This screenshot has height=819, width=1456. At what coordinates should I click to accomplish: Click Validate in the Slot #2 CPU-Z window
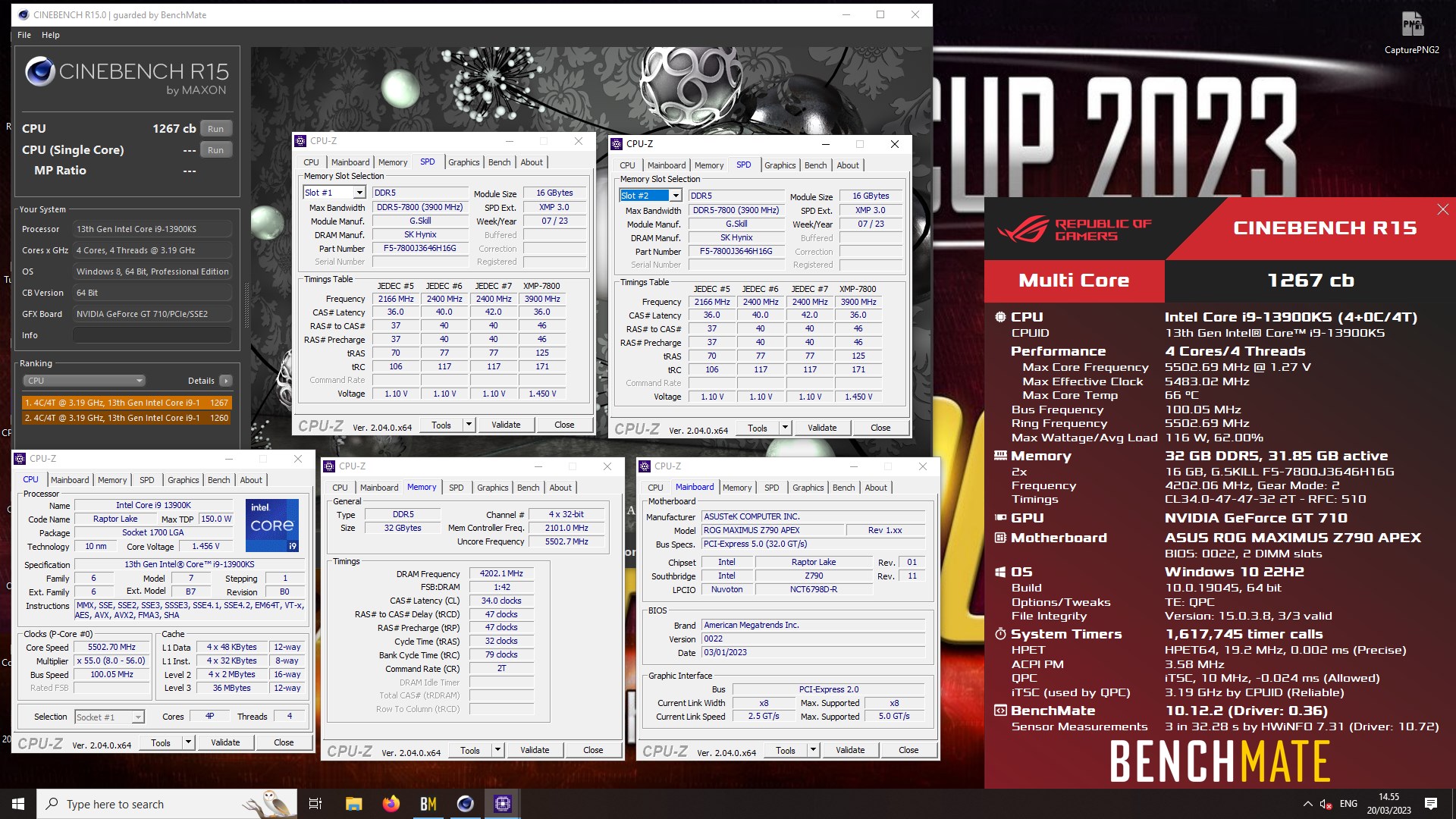click(822, 428)
